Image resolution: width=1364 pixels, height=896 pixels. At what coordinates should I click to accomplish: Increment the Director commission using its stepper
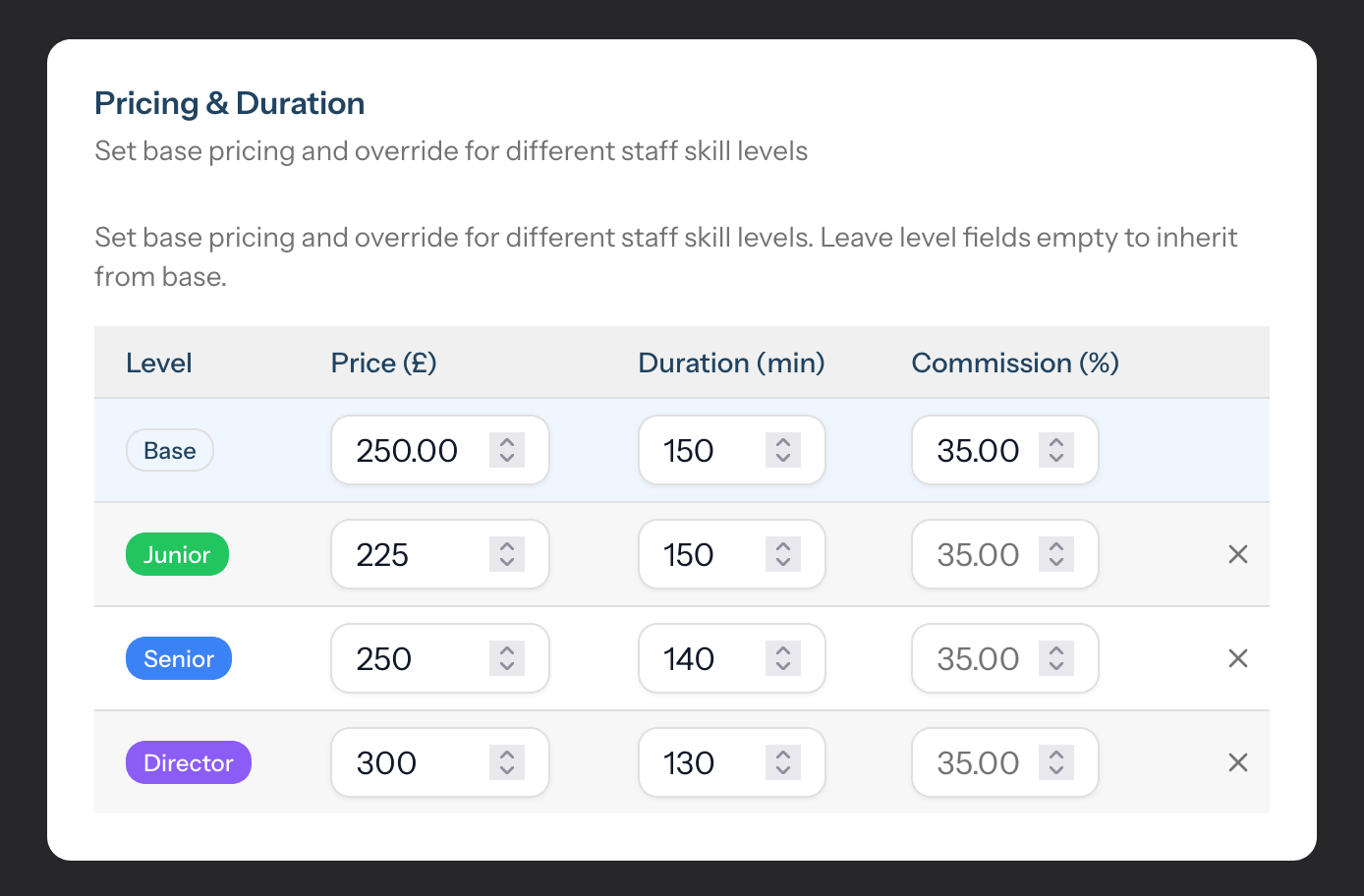coord(1056,755)
